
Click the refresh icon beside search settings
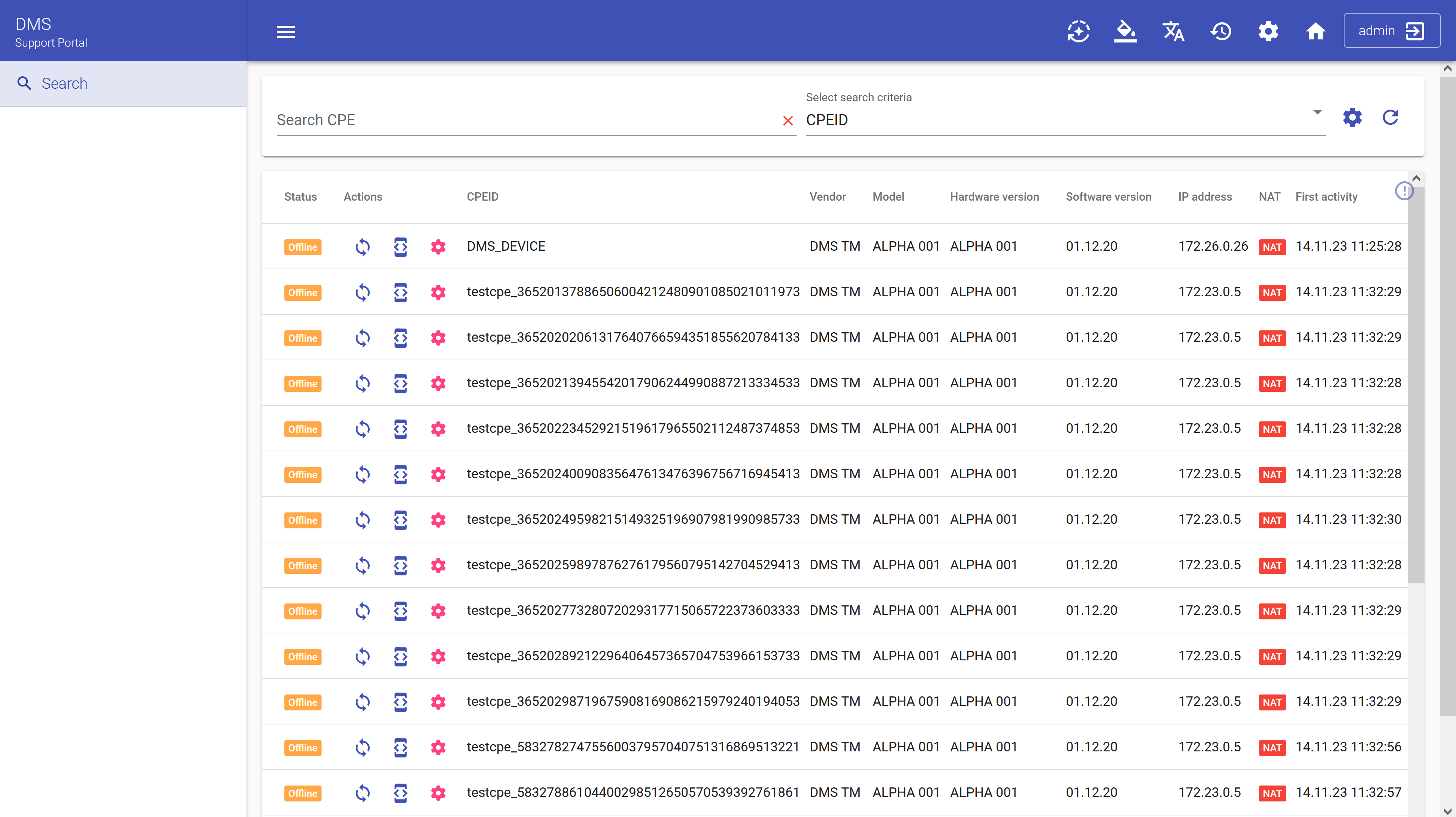click(1390, 118)
